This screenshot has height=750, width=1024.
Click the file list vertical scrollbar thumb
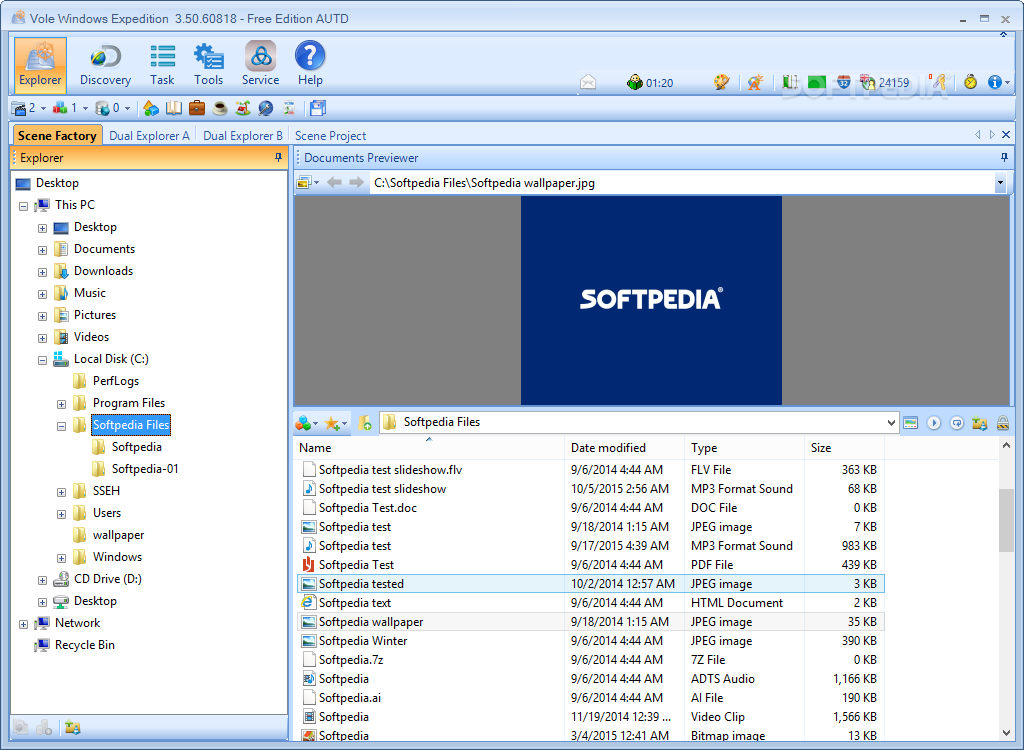coord(1006,520)
